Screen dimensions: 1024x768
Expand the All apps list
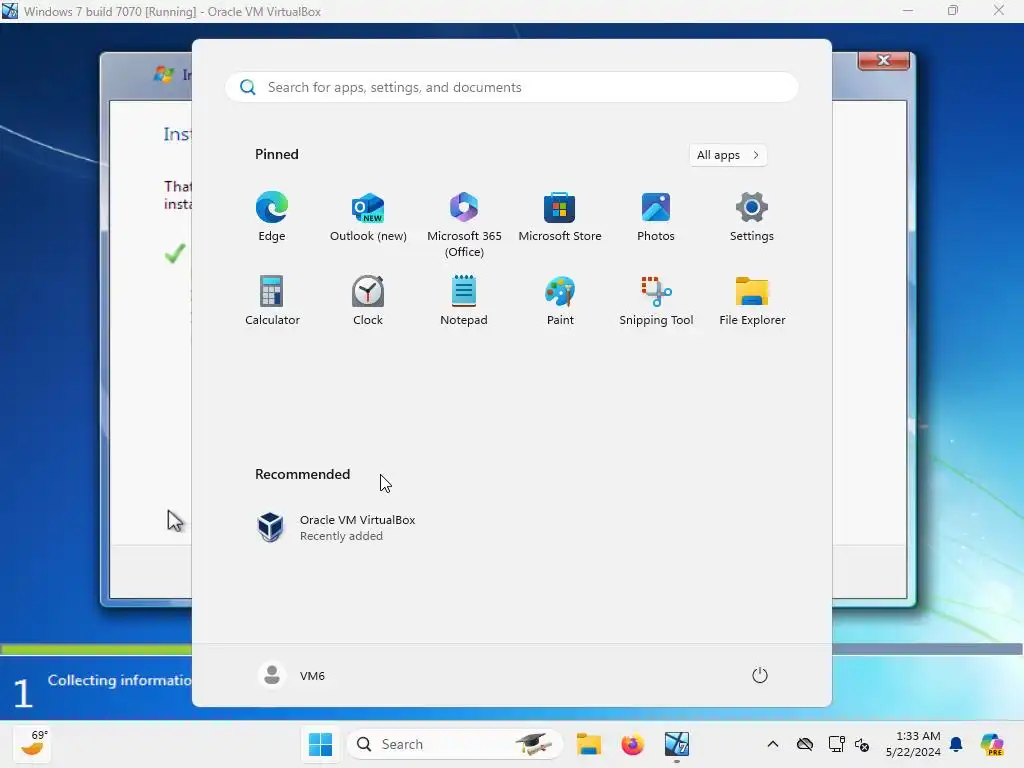[728, 155]
